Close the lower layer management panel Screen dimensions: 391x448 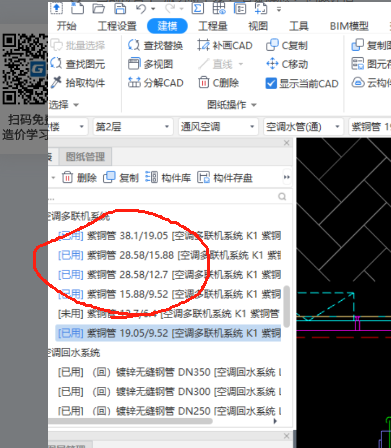point(286,436)
